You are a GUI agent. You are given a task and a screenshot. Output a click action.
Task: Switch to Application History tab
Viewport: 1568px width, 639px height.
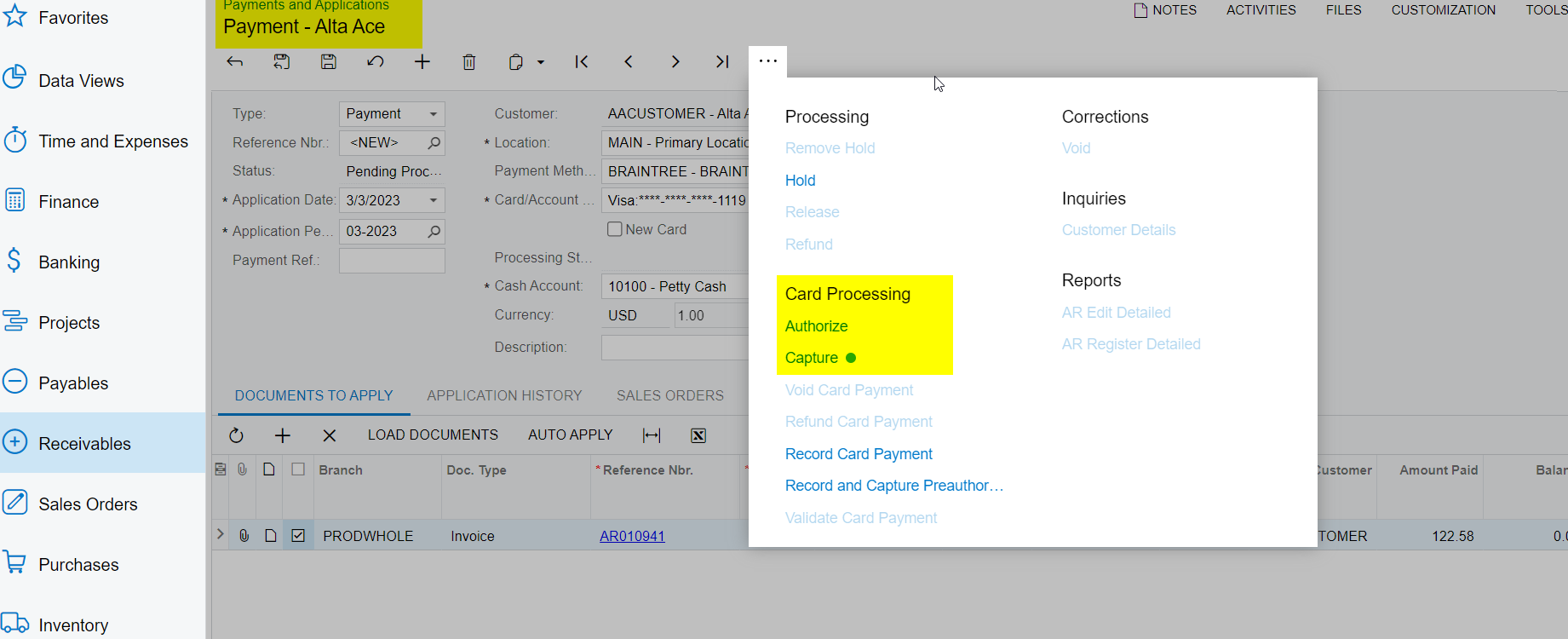coord(504,395)
